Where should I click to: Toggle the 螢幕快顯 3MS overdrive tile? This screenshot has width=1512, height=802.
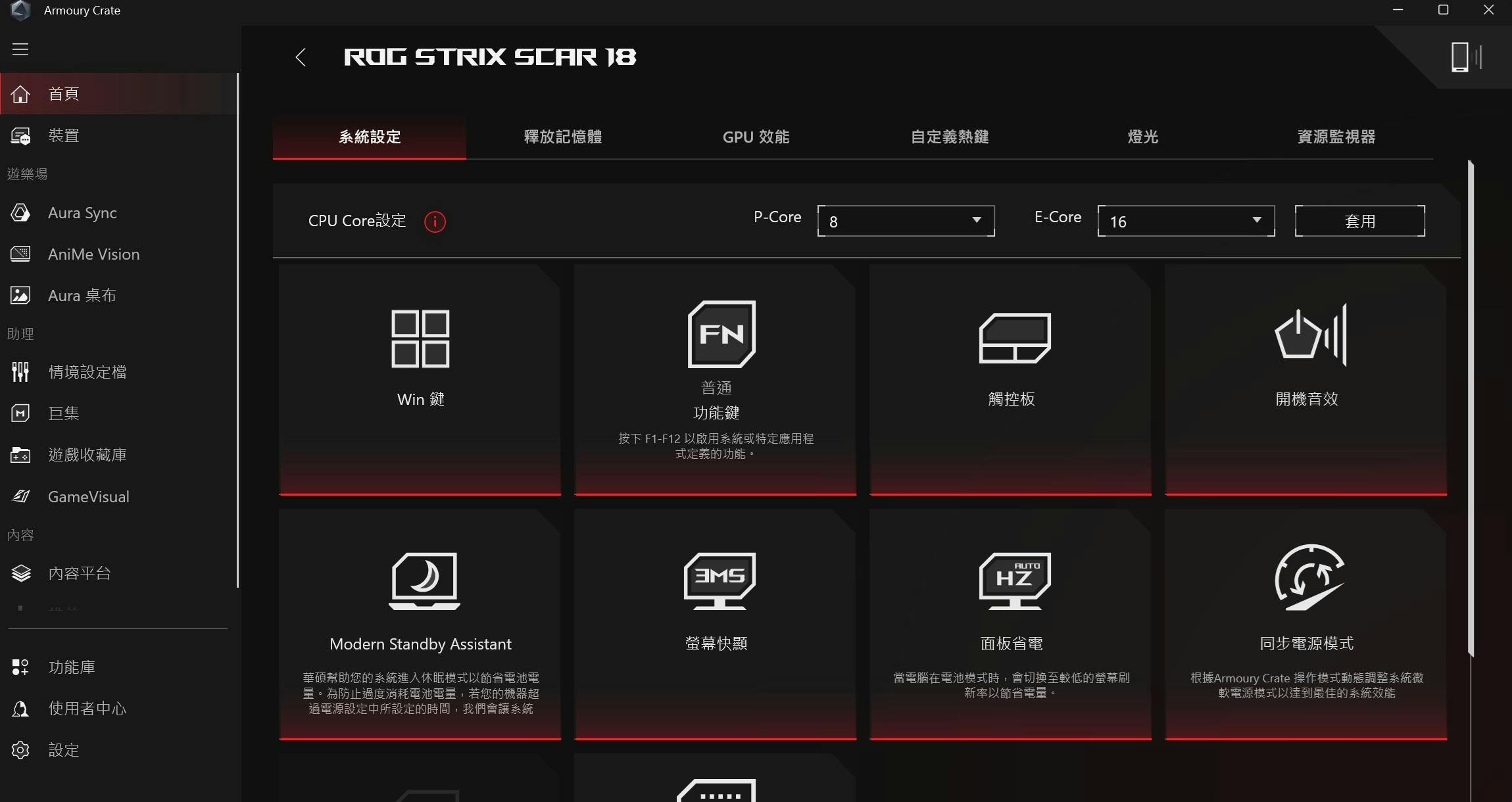pos(716,625)
